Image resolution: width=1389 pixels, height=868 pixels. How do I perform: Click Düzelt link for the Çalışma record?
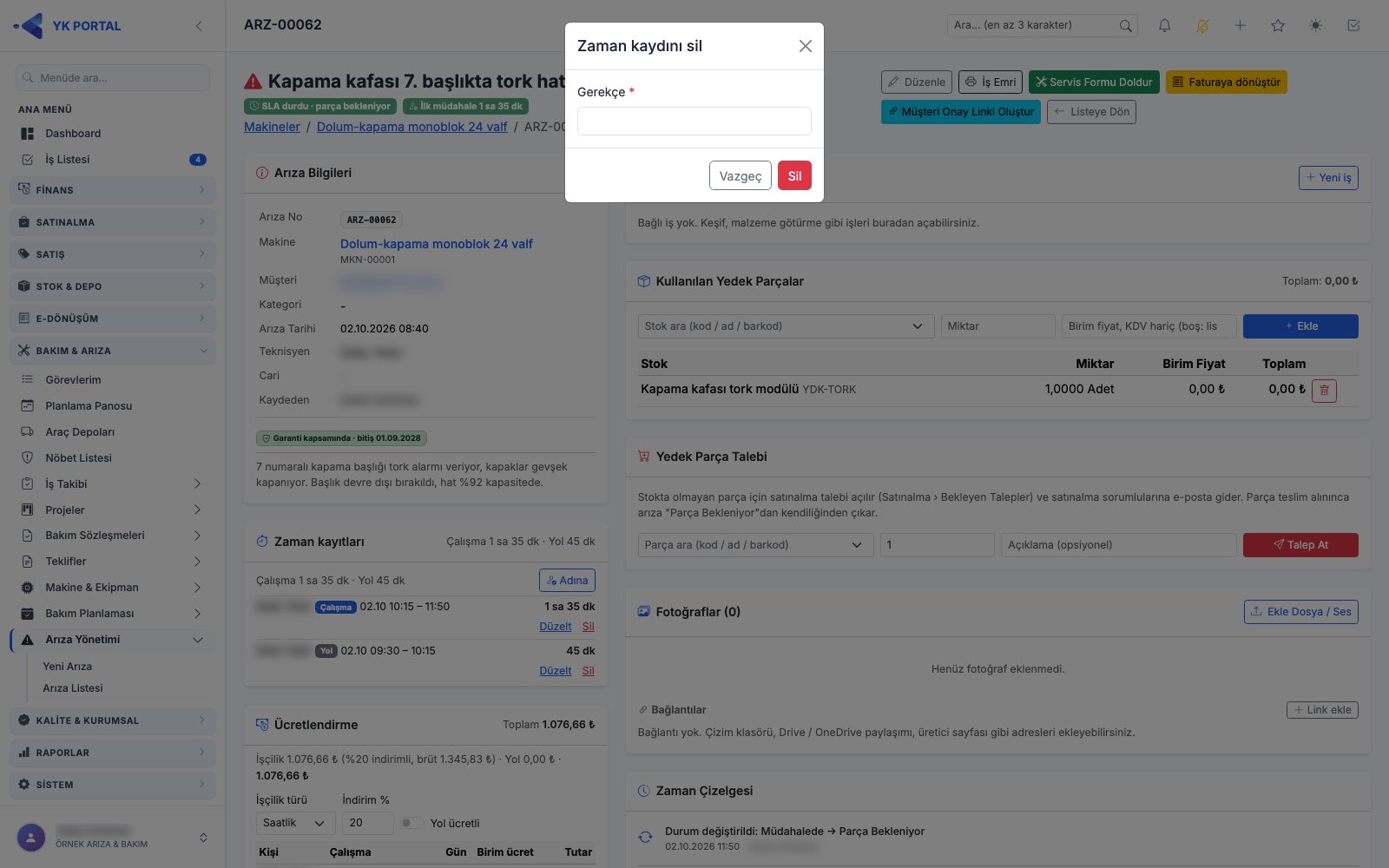[x=556, y=627]
